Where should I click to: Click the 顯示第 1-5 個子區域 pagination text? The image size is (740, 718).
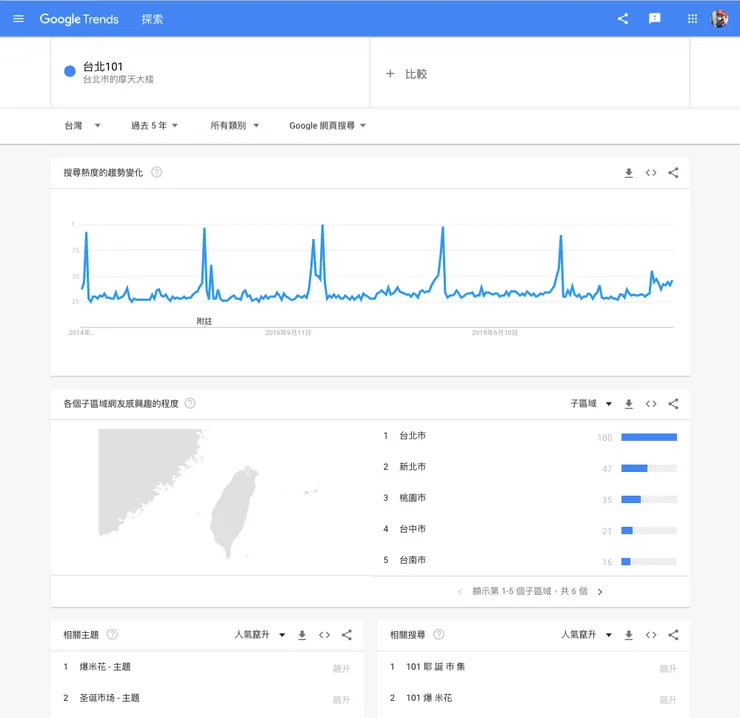click(x=530, y=591)
